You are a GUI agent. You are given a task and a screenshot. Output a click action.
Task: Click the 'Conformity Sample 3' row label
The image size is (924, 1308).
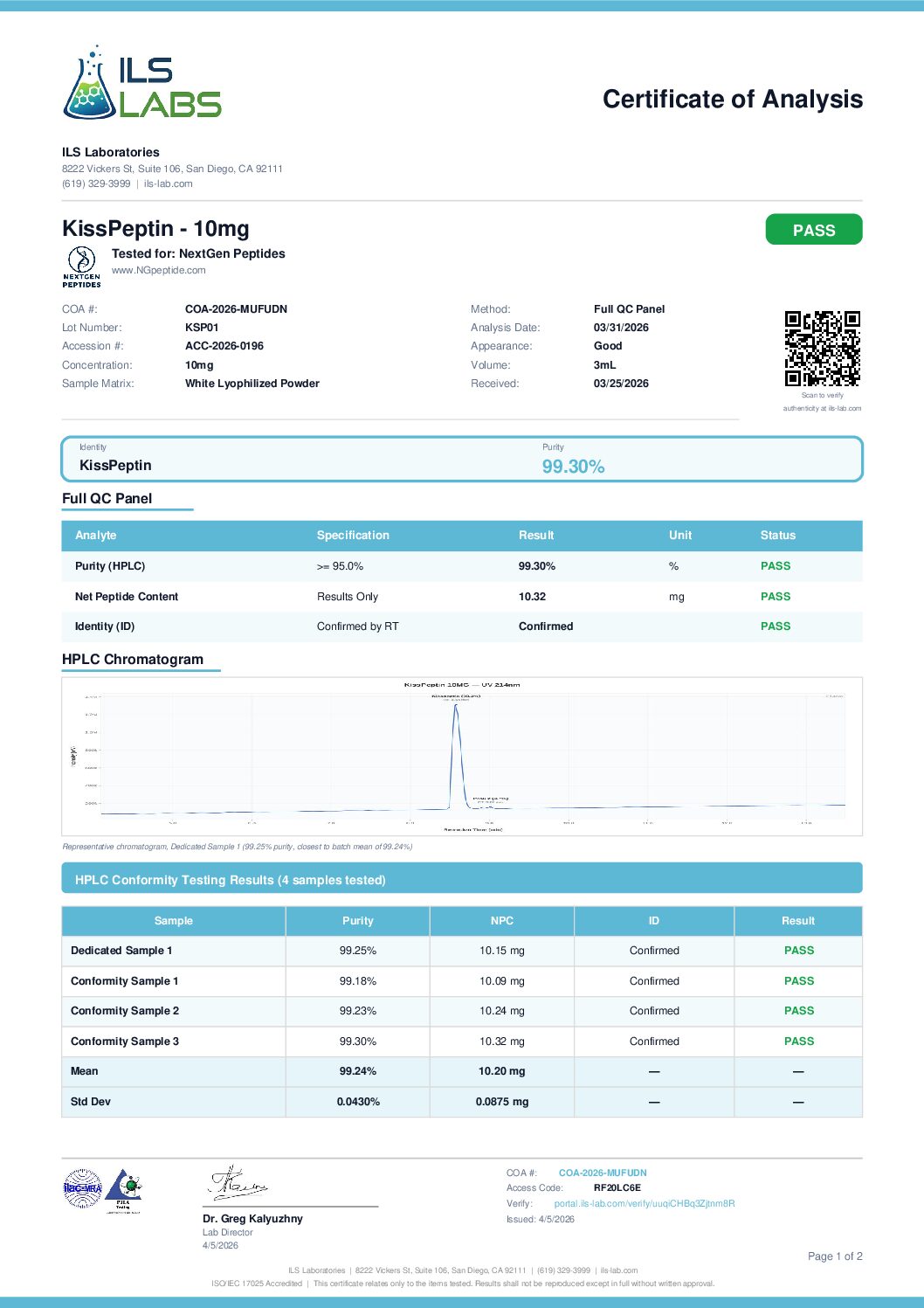(x=125, y=1042)
